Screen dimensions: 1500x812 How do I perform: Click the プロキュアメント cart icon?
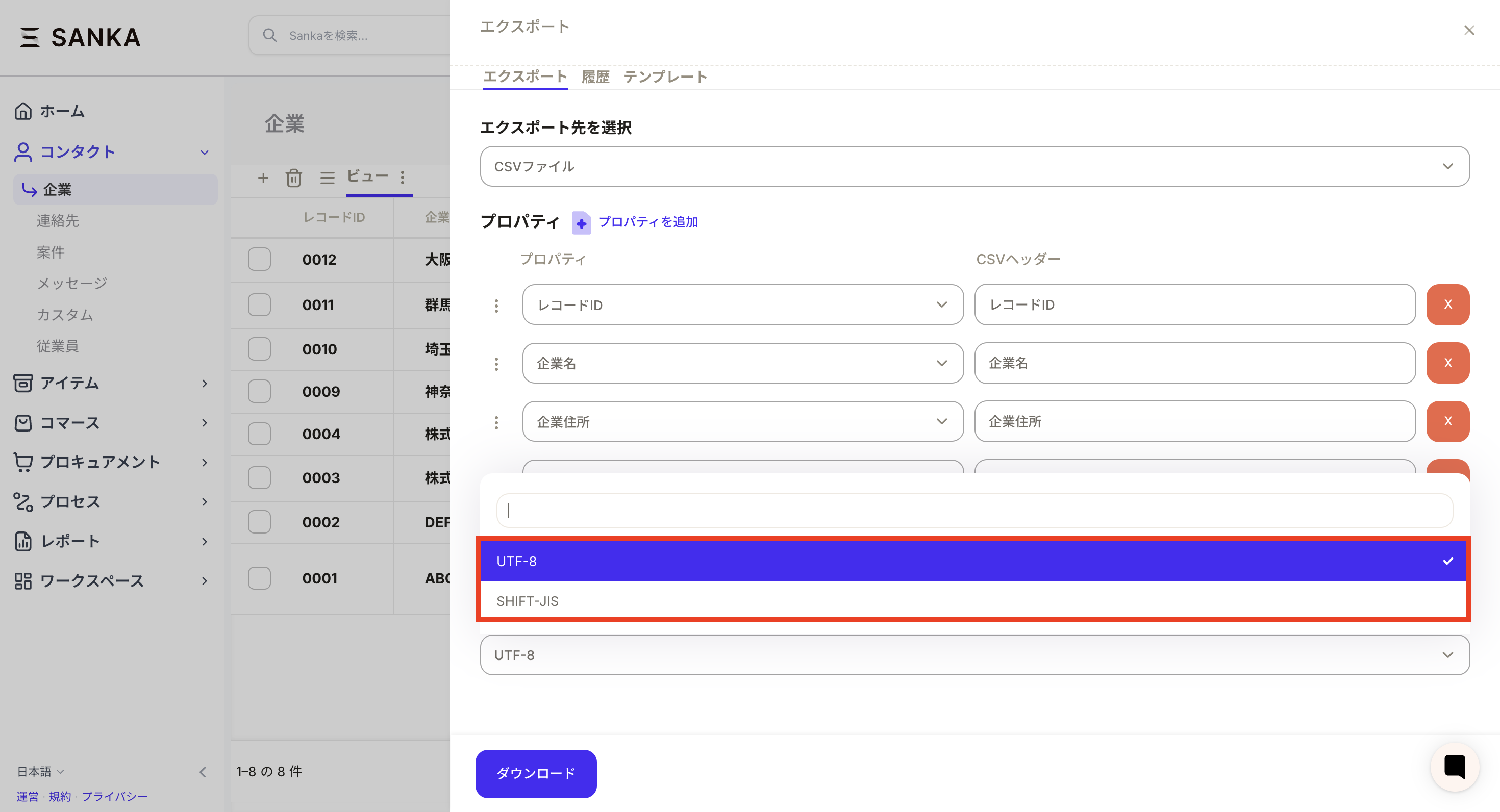tap(23, 462)
